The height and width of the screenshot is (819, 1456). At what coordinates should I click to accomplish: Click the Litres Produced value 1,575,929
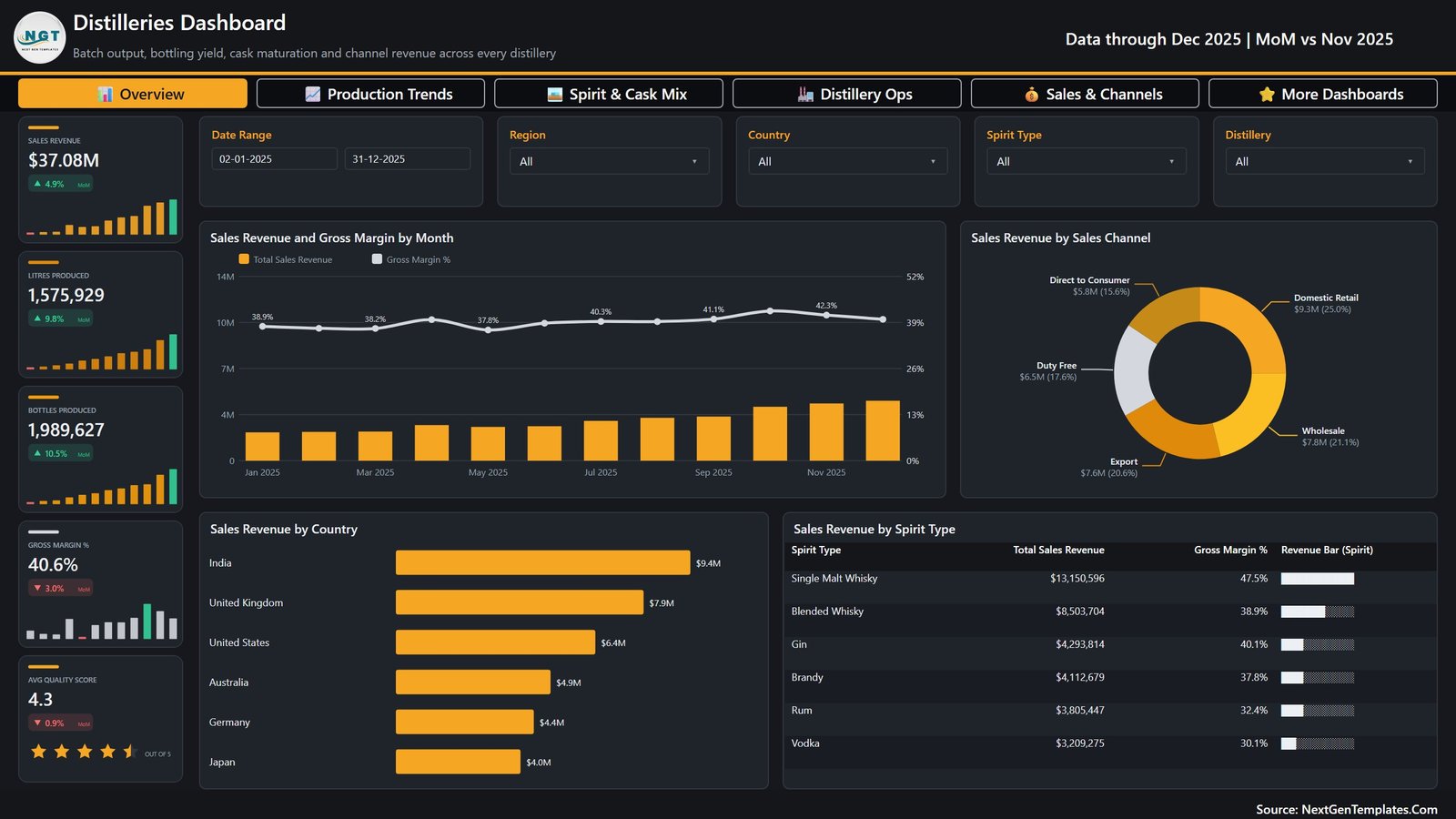click(x=66, y=295)
